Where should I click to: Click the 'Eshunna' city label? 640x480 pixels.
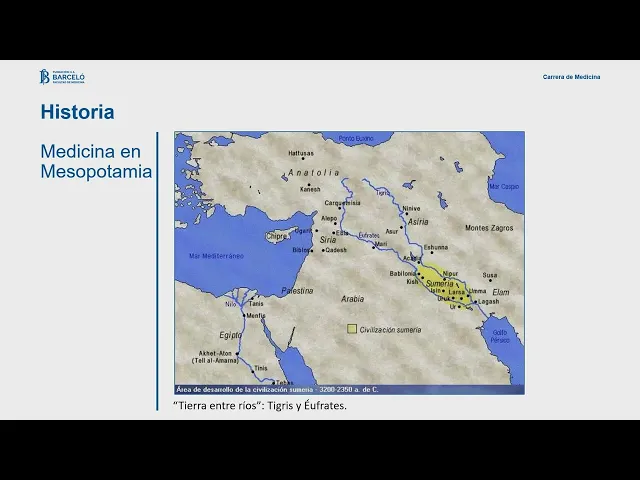(436, 247)
